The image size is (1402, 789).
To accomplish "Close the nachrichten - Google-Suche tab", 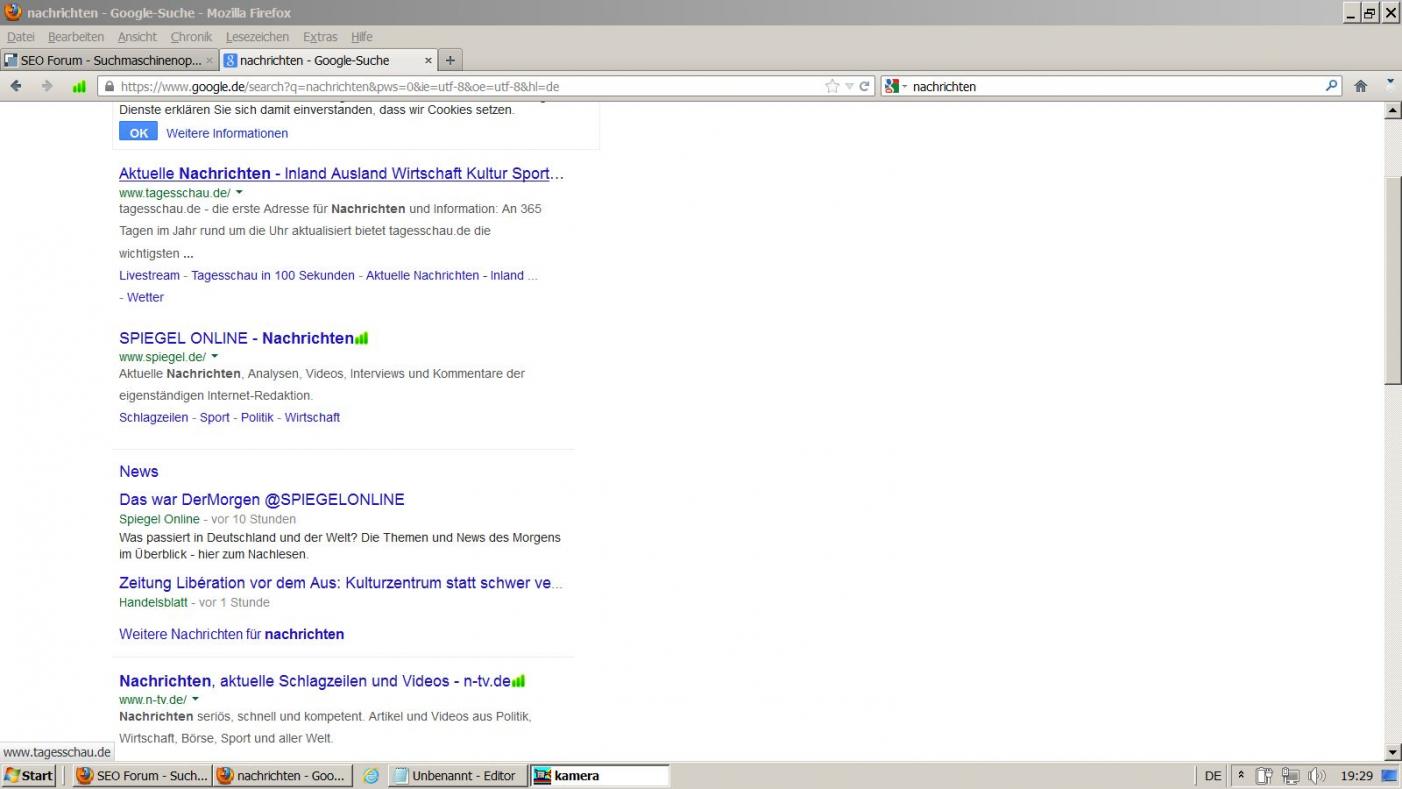I will click(x=428, y=60).
